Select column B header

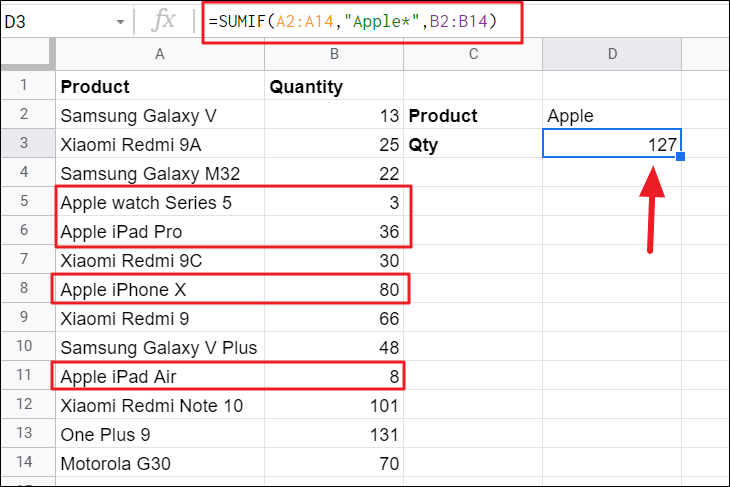334,56
